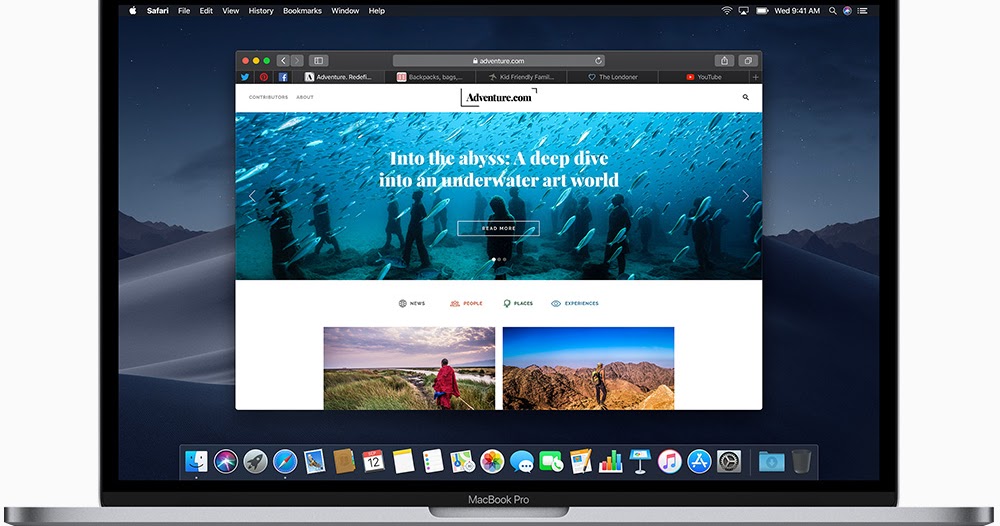The image size is (1000, 526).
Task: Switch to the Kid Friendly Famil... tab
Action: coord(522,77)
